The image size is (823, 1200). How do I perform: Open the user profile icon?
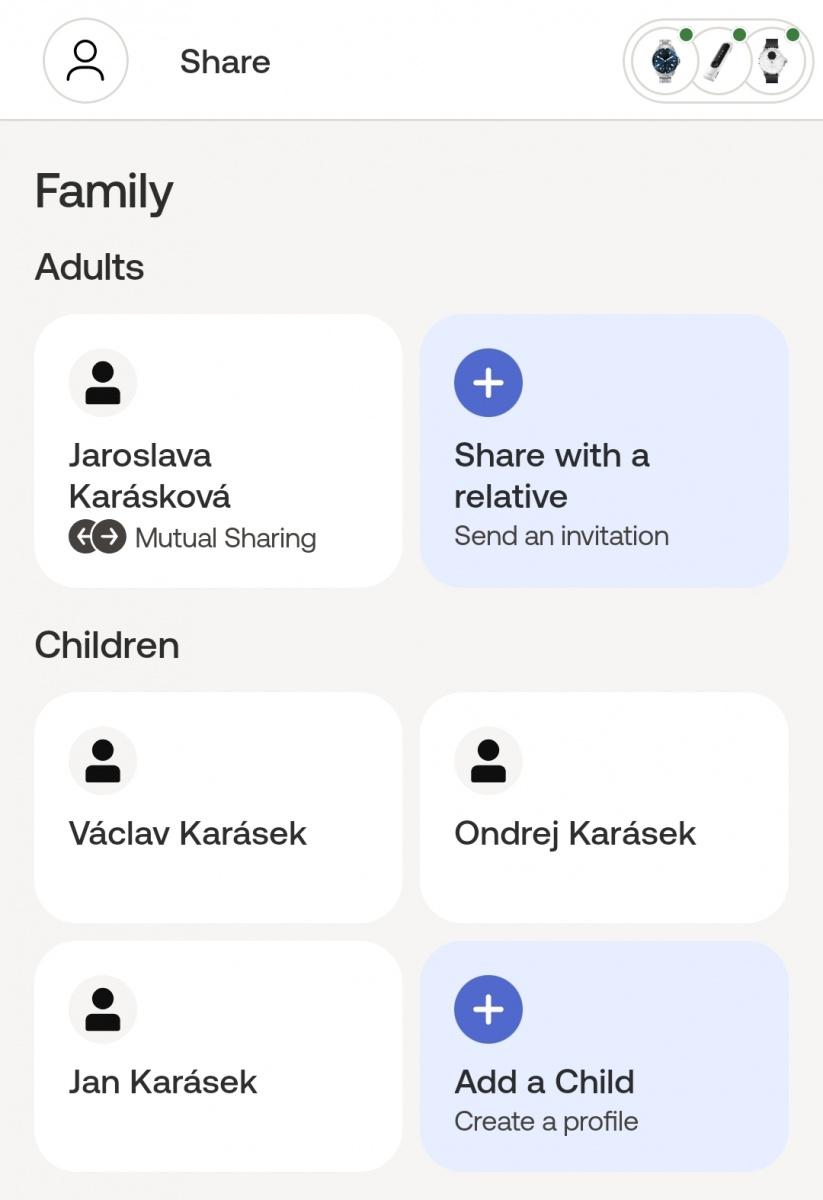click(x=85, y=61)
